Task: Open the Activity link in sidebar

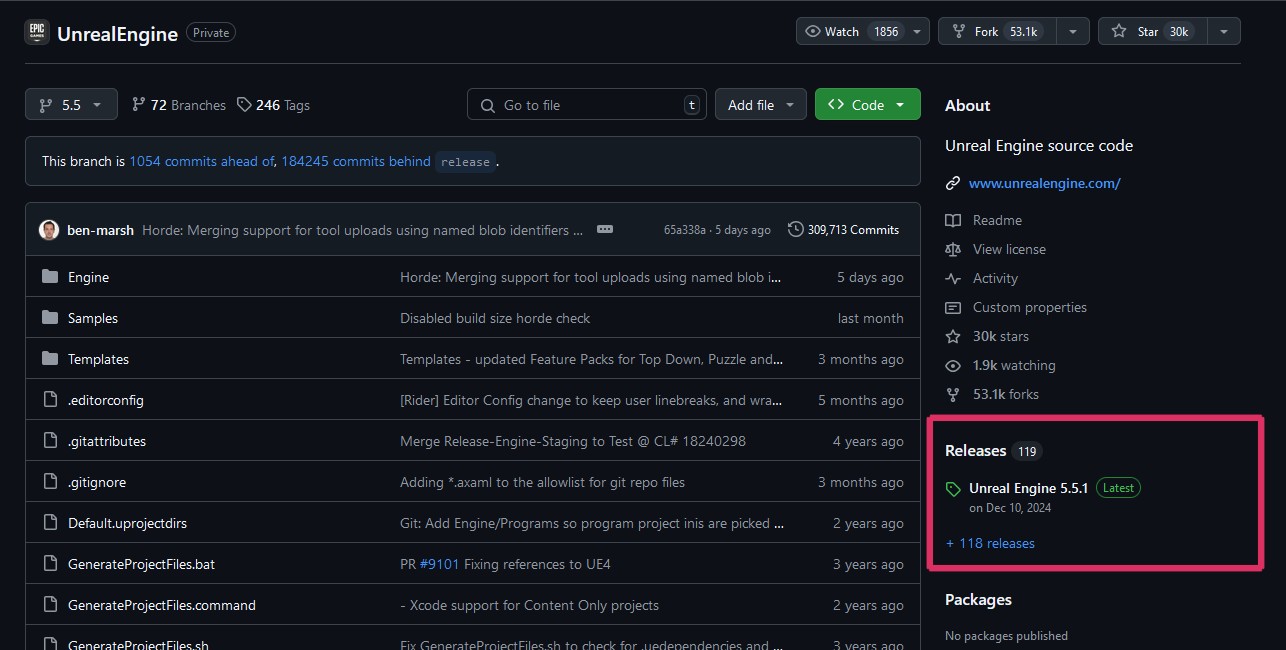Action: [994, 278]
